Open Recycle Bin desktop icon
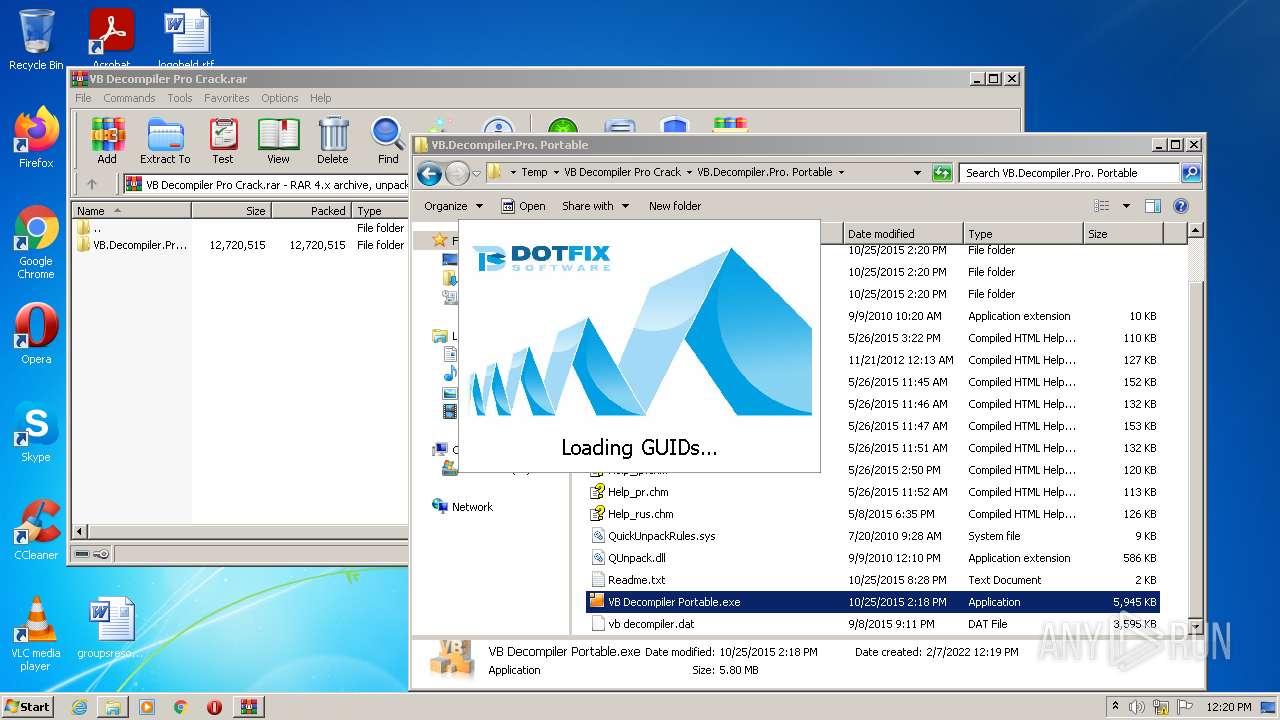Image resolution: width=1280 pixels, height=720 pixels. click(x=36, y=40)
